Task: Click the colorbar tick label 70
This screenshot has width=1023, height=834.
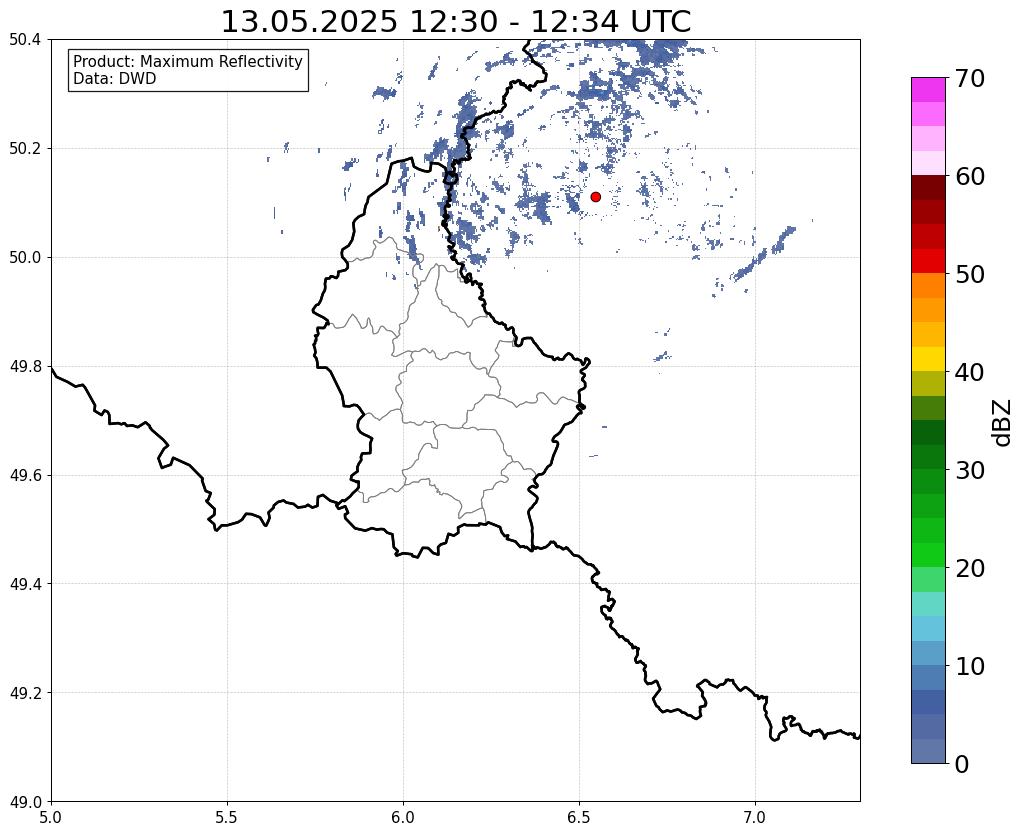Action: pos(970,78)
